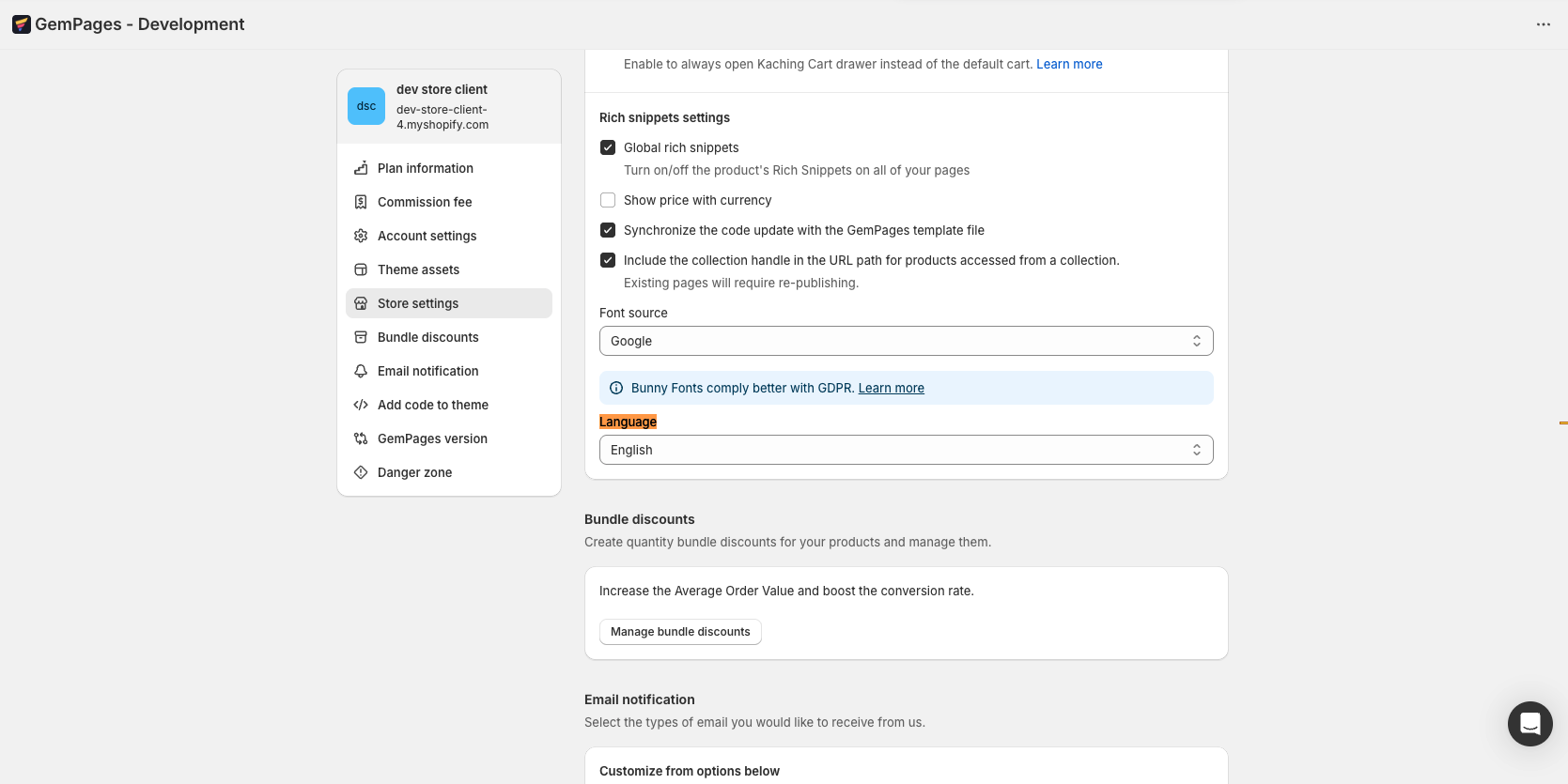Click the Bundle discounts icon in sidebar
Image resolution: width=1568 pixels, height=784 pixels.
361,337
